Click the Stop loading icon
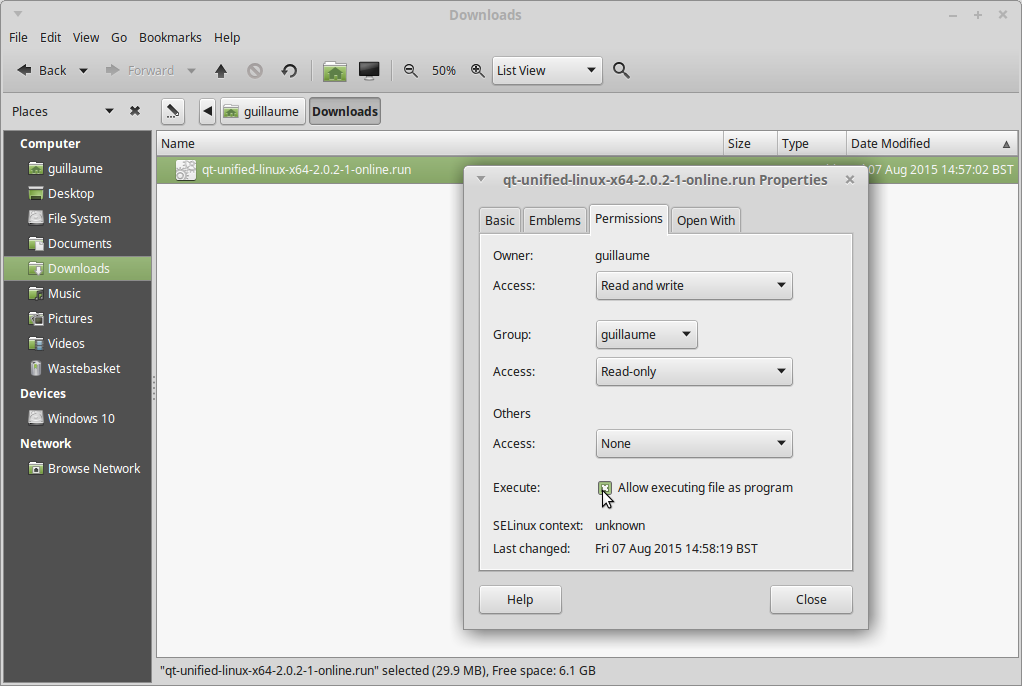 [x=255, y=70]
